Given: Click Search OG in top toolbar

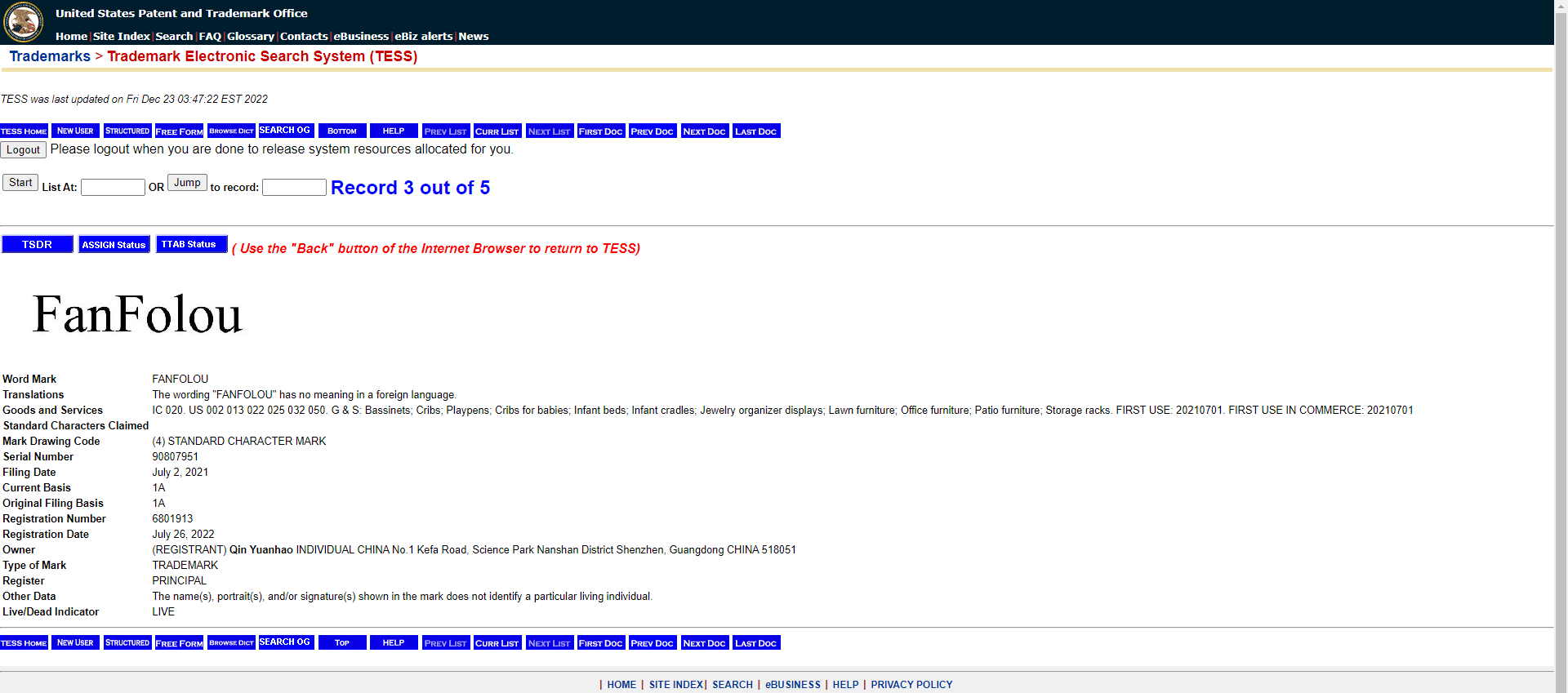Looking at the screenshot, I should [285, 131].
